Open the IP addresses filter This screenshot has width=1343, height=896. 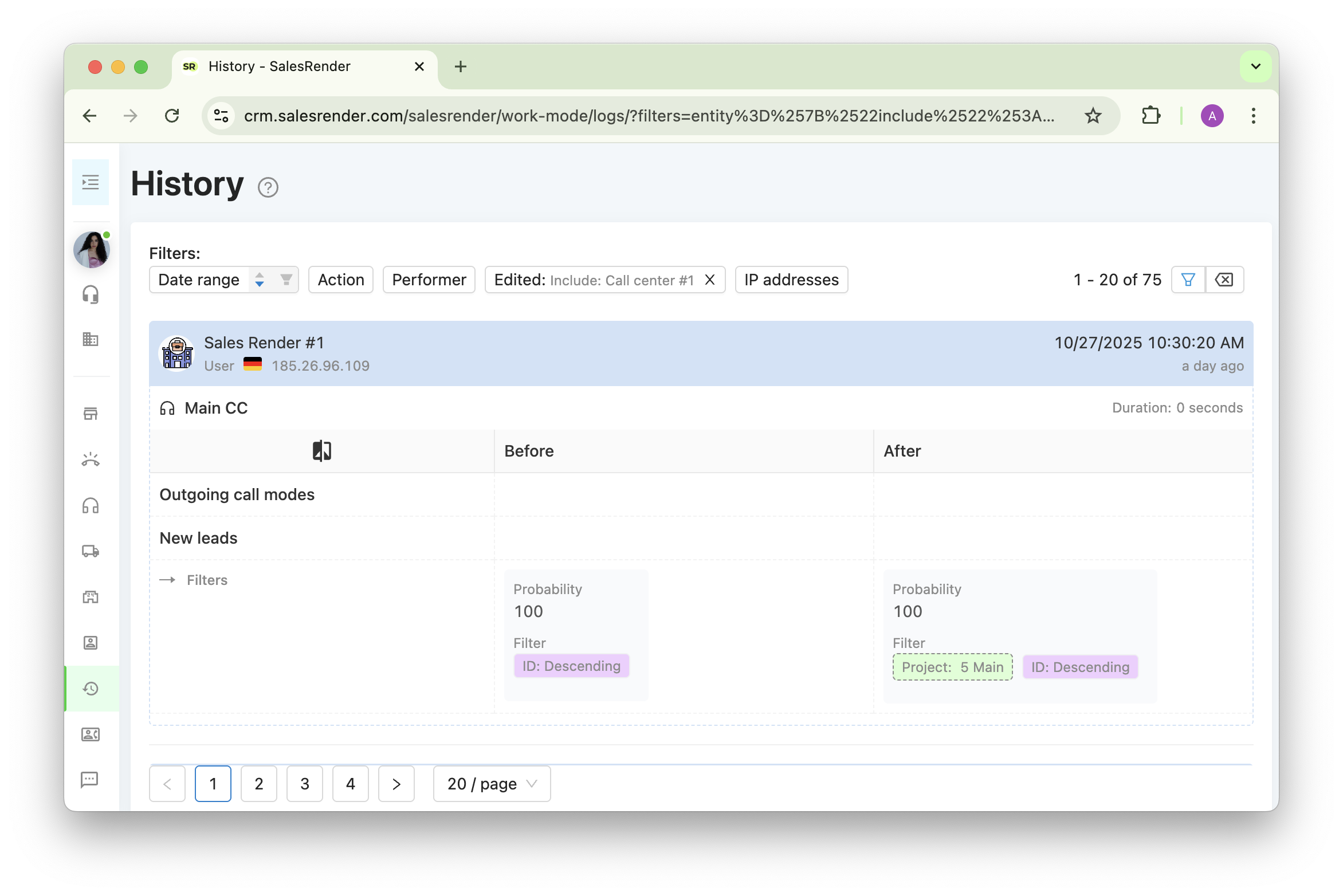coord(791,280)
